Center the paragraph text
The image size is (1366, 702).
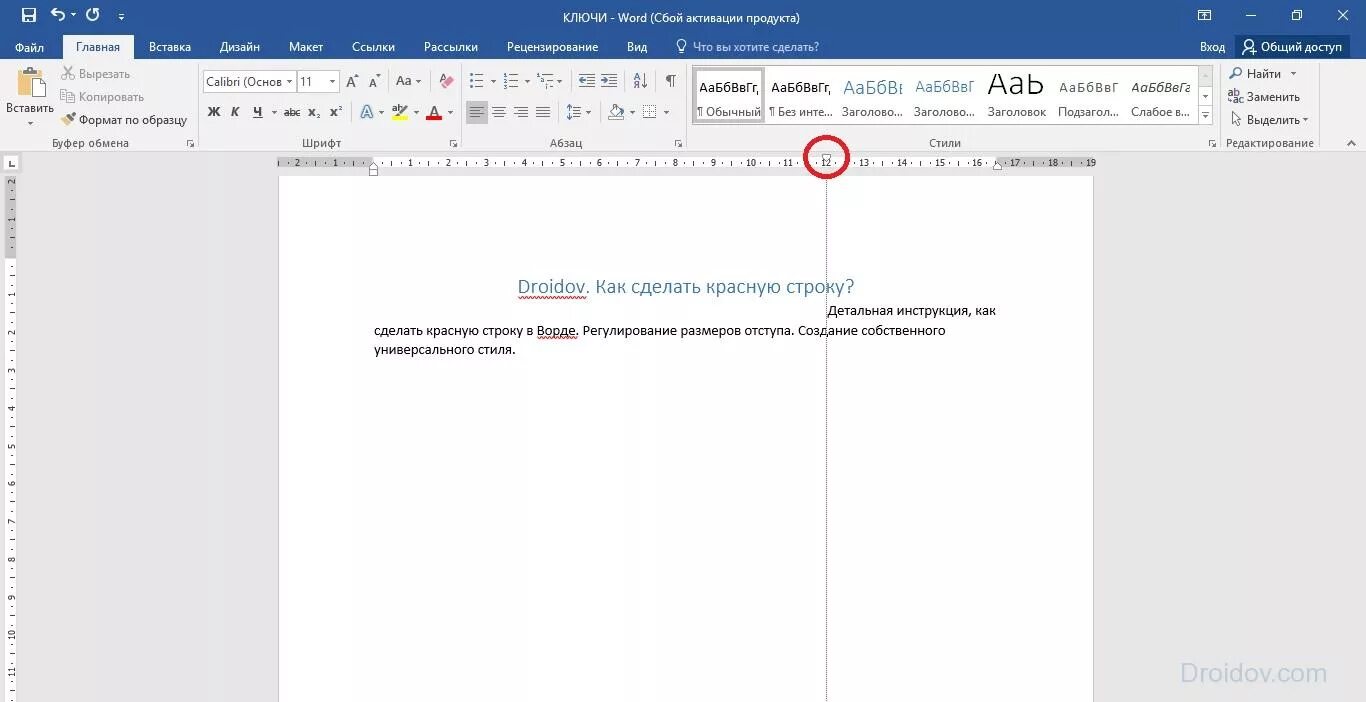[499, 112]
